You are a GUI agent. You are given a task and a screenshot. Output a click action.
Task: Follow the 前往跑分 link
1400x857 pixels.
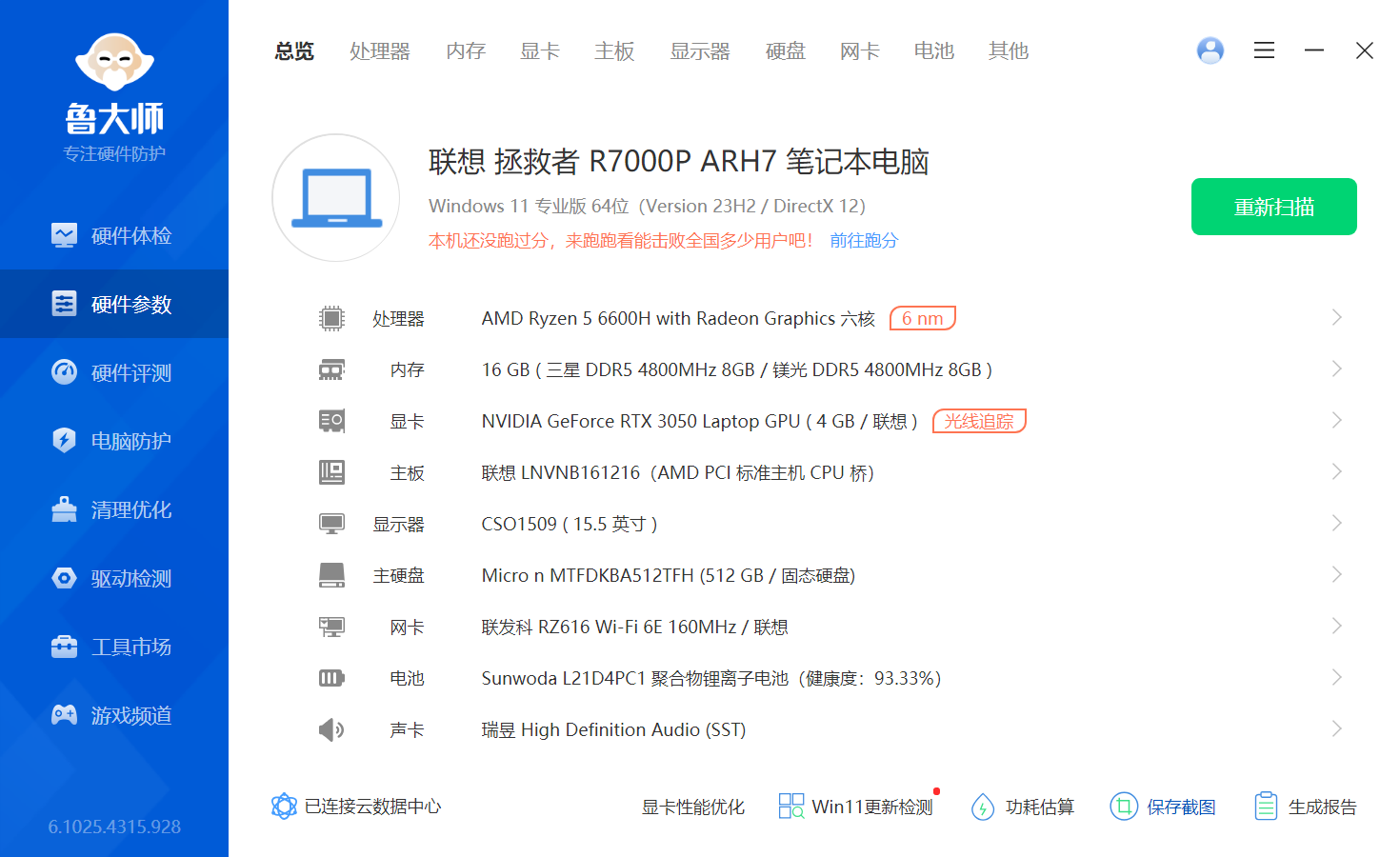[864, 241]
